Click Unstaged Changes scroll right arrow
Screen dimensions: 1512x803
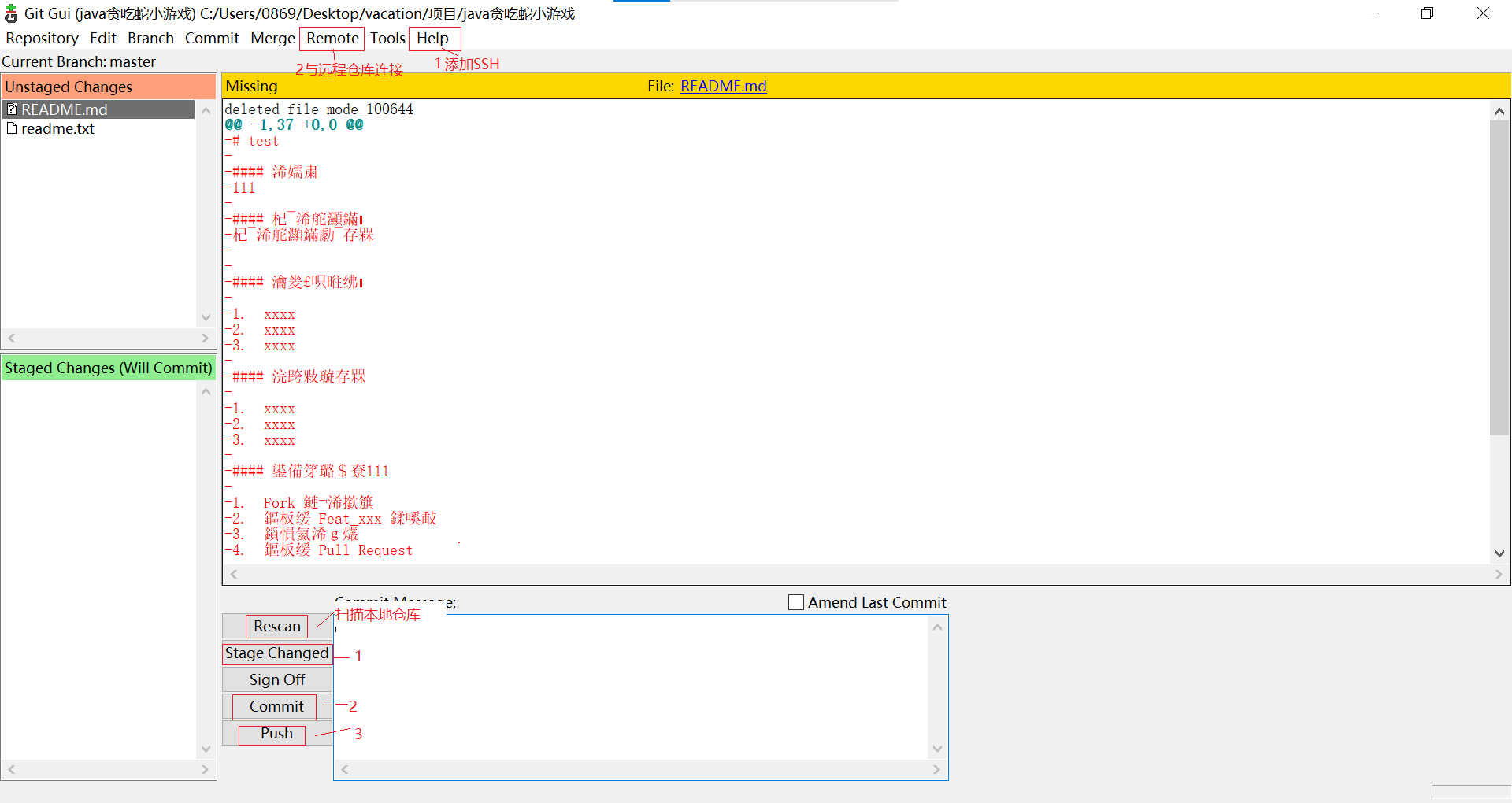tap(205, 339)
